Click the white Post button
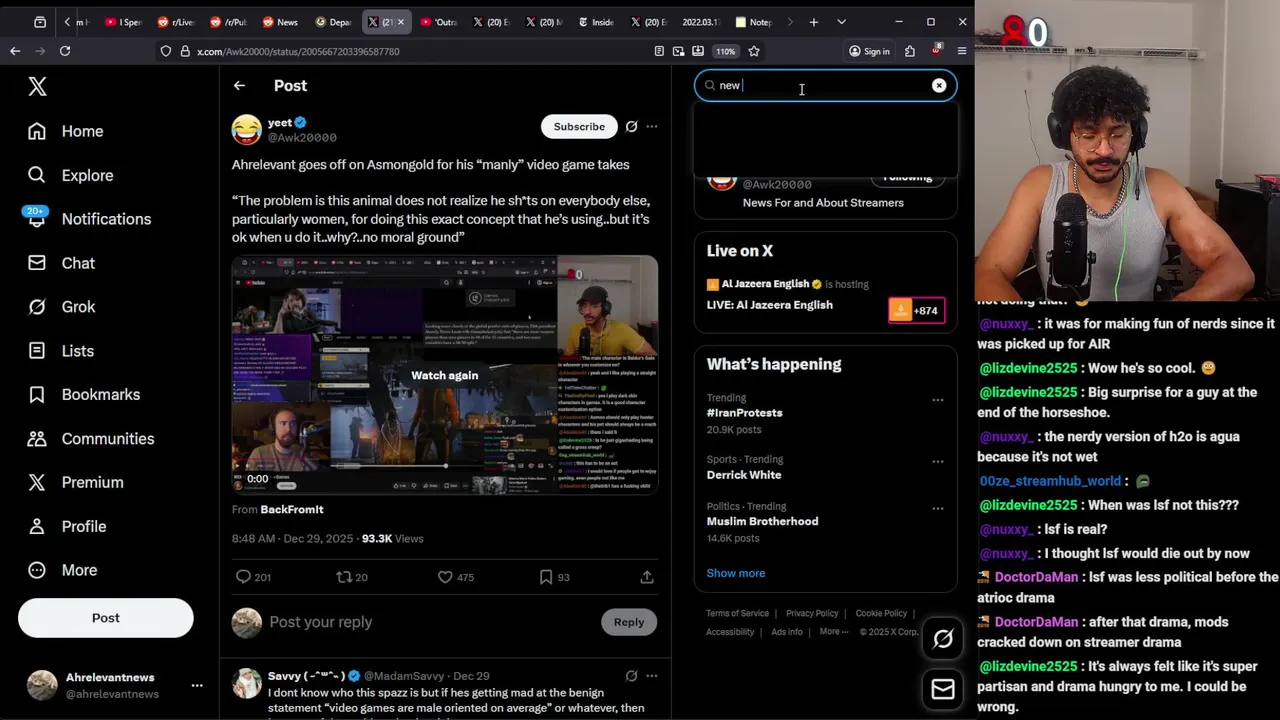Viewport: 1280px width, 720px height. pos(106,618)
